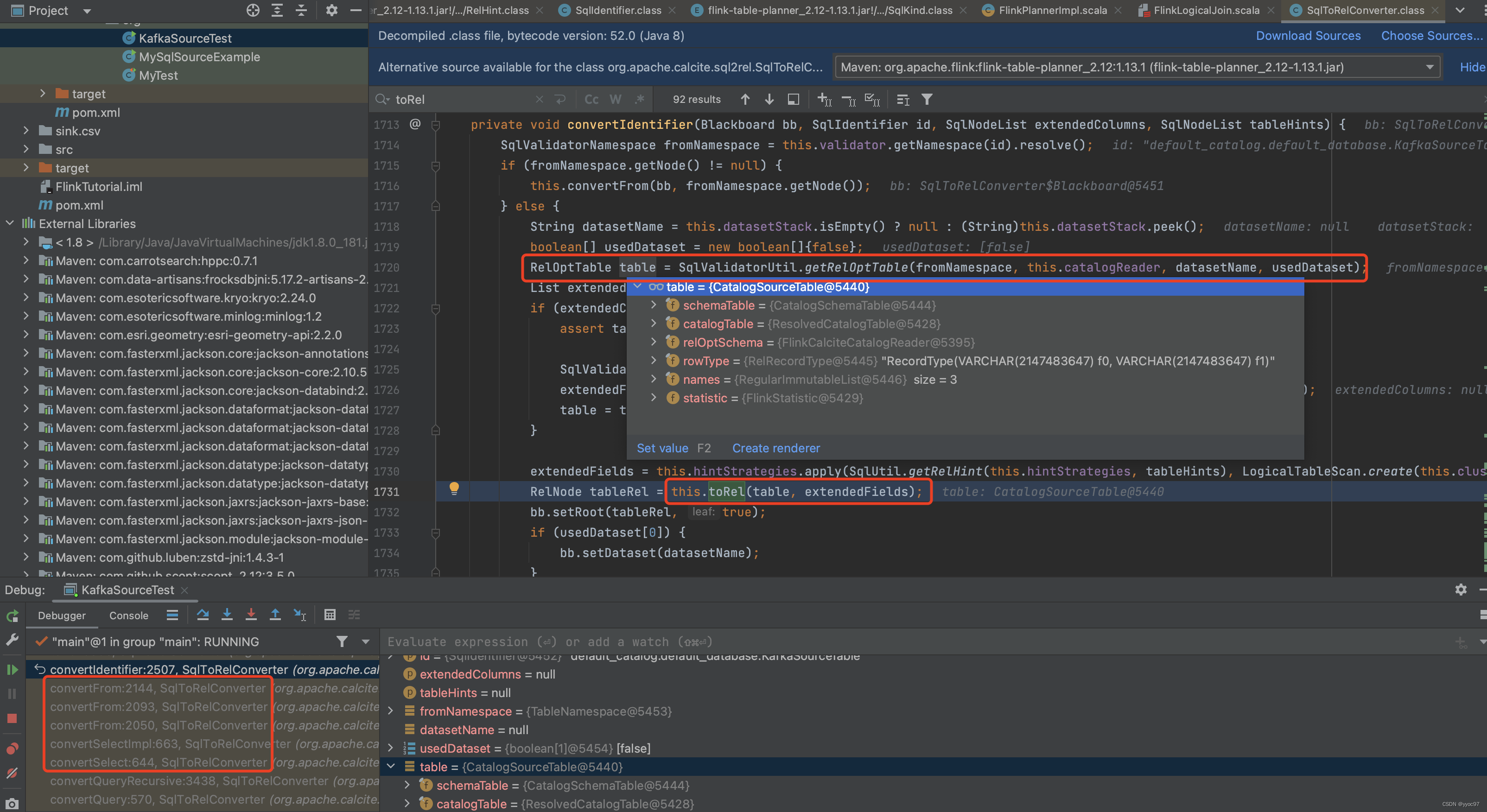This screenshot has width=1487, height=812.
Task: Select all occurrences icon in search bar
Action: click(x=872, y=99)
